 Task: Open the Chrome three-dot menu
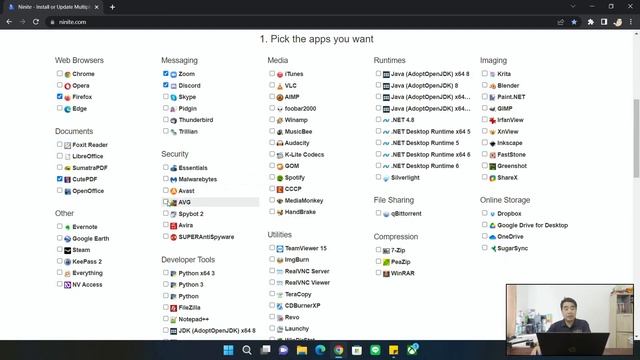pyautogui.click(x=631, y=22)
